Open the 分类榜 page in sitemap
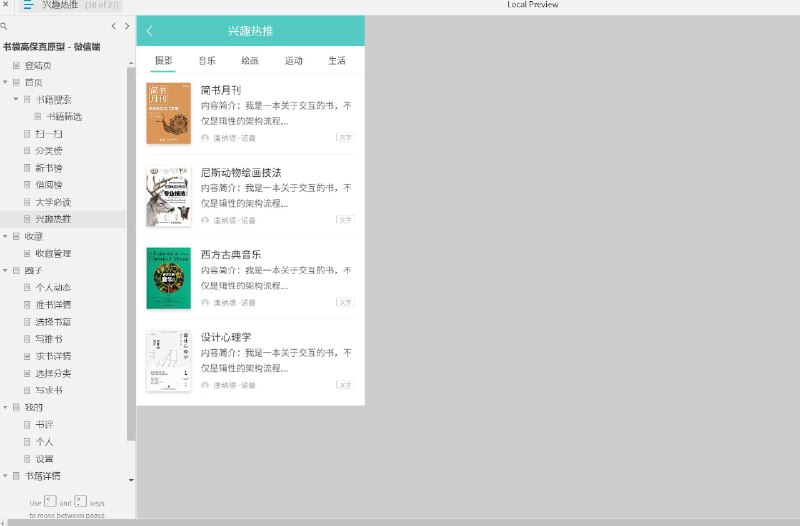This screenshot has width=800, height=526. pos(49,151)
